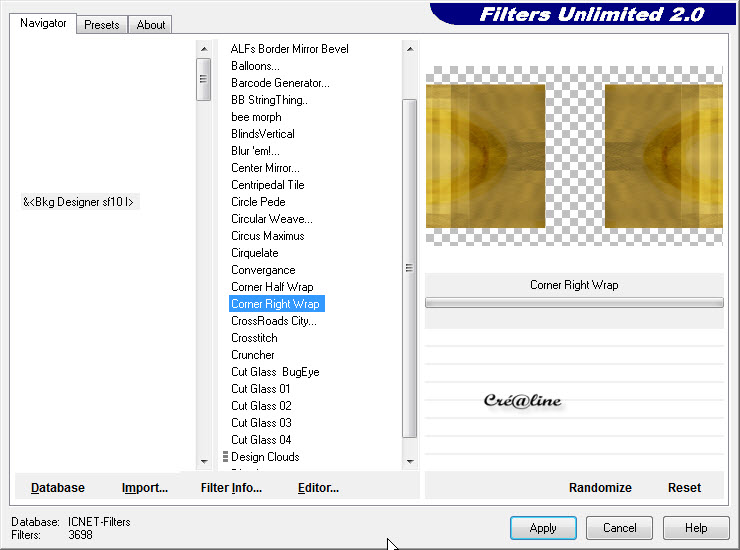Launch the Editor... option

pyautogui.click(x=318, y=488)
